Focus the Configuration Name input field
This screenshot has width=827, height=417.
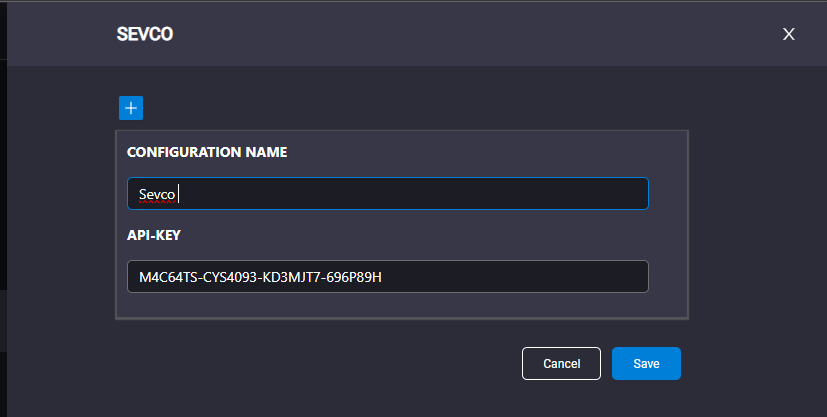(388, 193)
